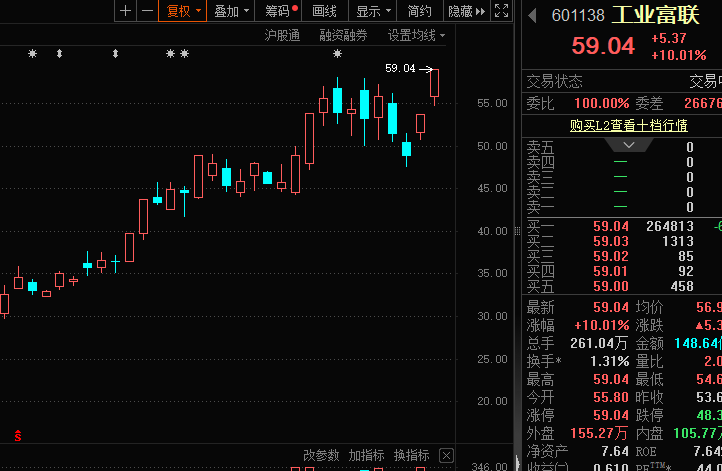This screenshot has height=471, width=722.
Task: Toggle 融资融券 overlay display
Action: (x=343, y=35)
